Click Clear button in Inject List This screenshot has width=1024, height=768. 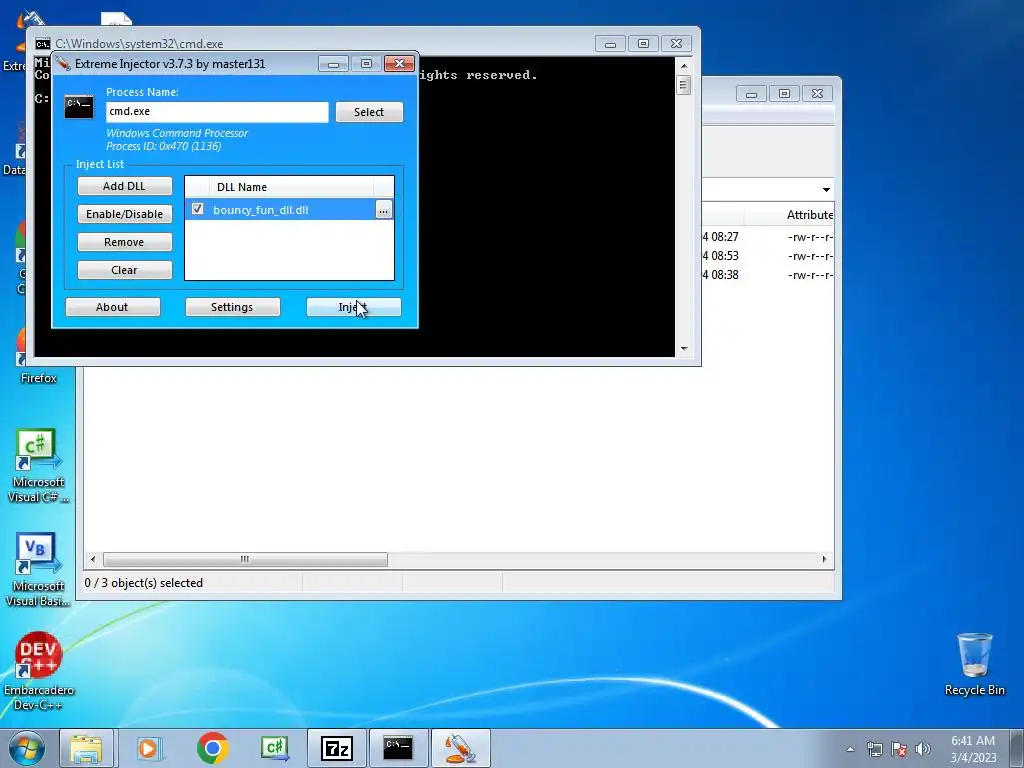coord(125,270)
